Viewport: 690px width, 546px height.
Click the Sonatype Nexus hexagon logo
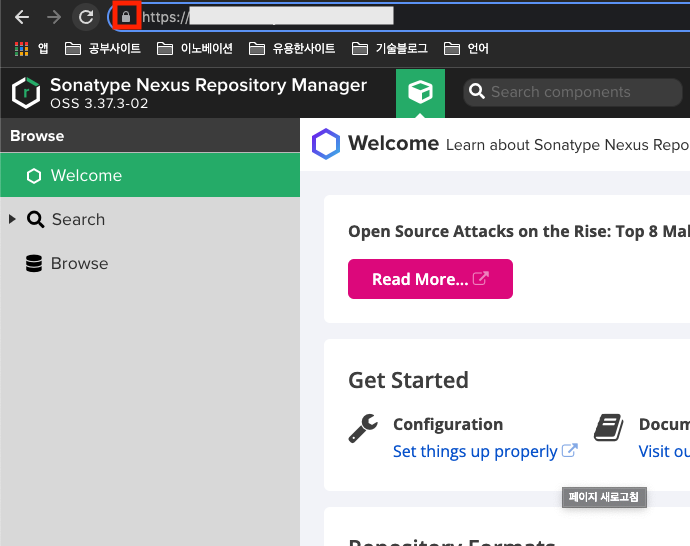click(x=26, y=93)
